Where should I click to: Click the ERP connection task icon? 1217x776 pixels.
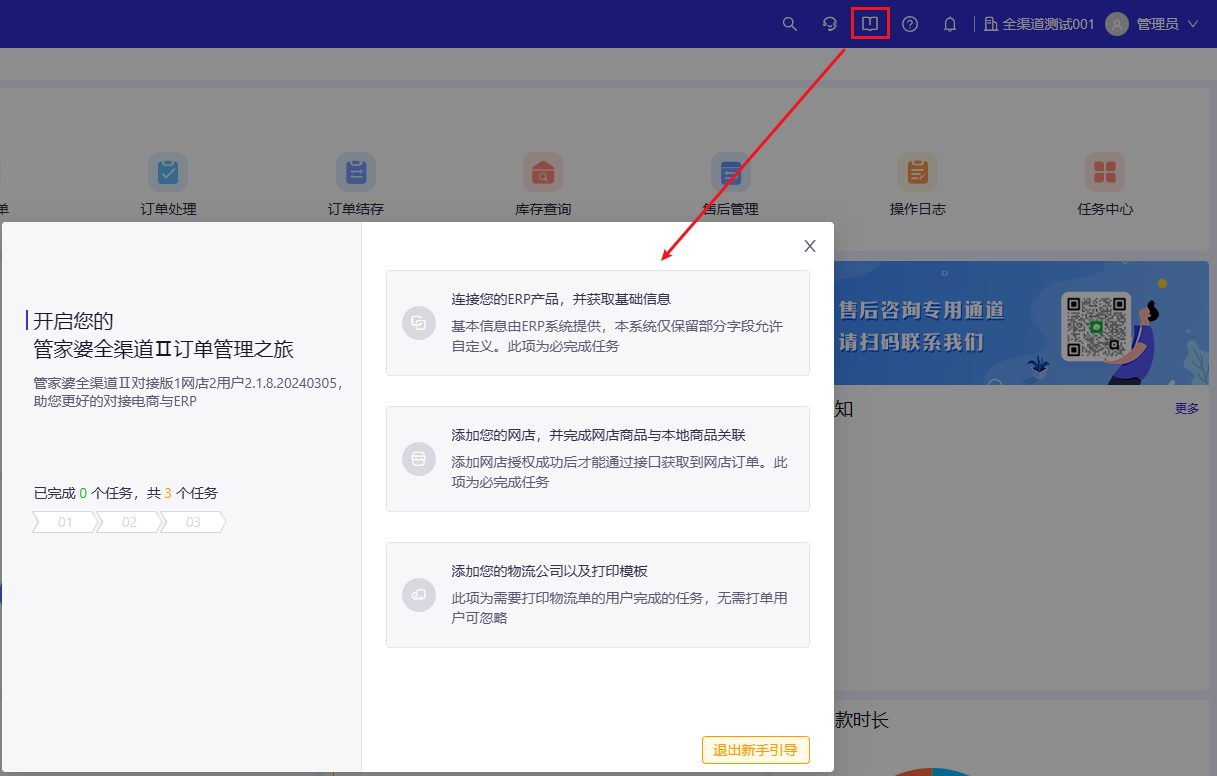[x=419, y=323]
